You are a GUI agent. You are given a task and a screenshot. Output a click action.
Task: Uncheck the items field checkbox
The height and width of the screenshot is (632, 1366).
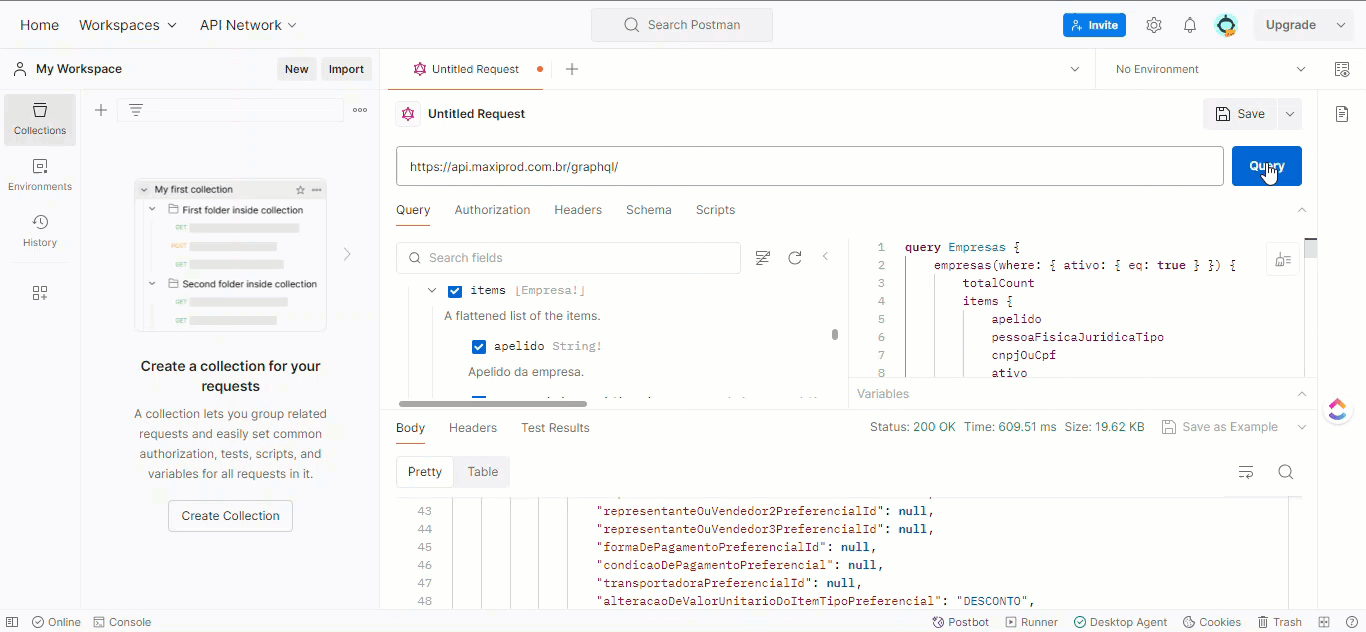coord(455,291)
